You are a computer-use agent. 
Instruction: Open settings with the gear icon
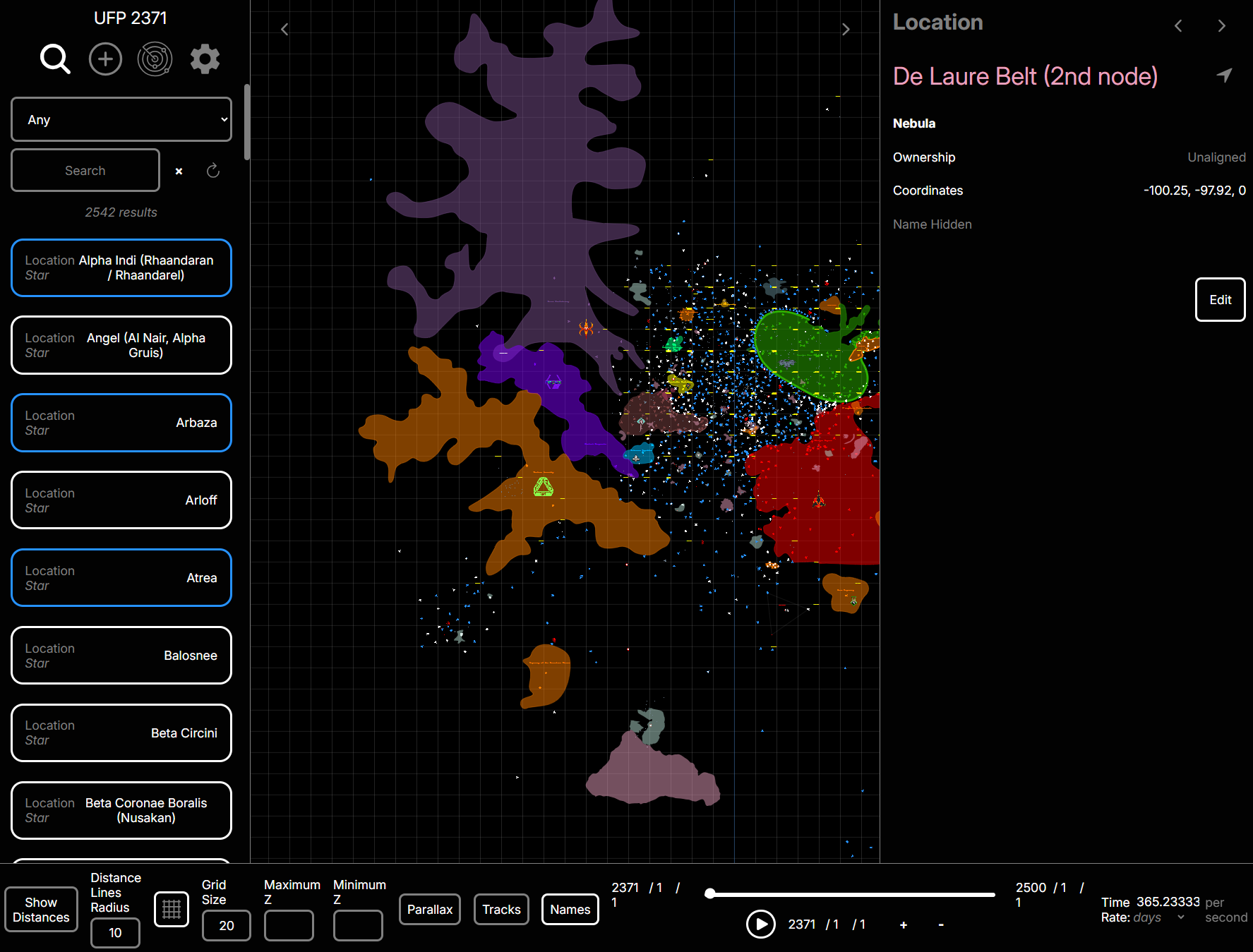point(205,59)
